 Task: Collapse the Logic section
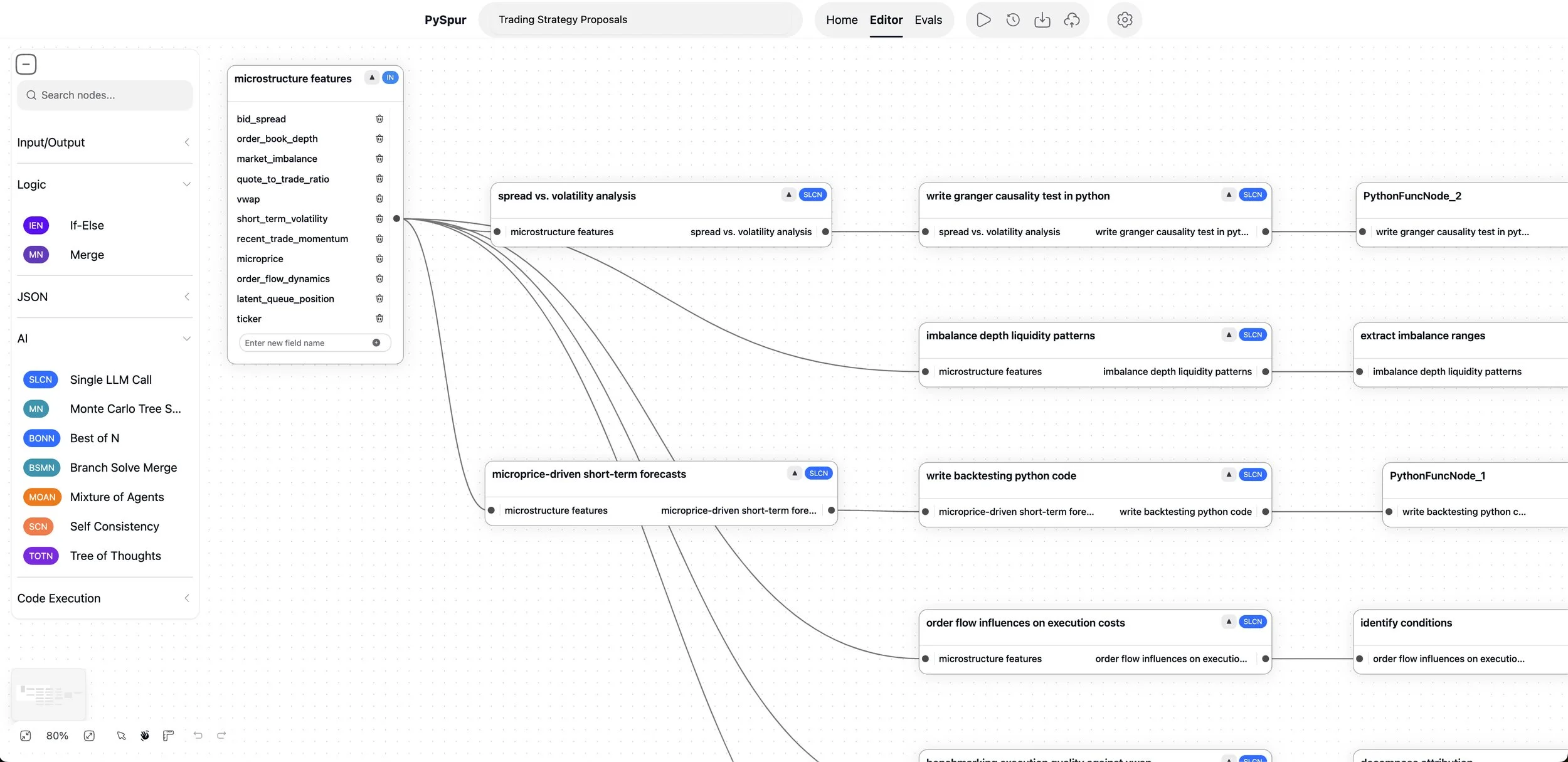[x=104, y=184]
